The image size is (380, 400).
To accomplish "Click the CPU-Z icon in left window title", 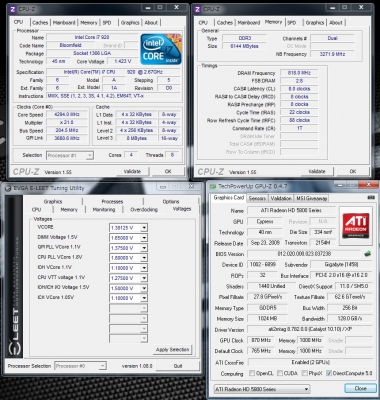I will coord(13,9).
